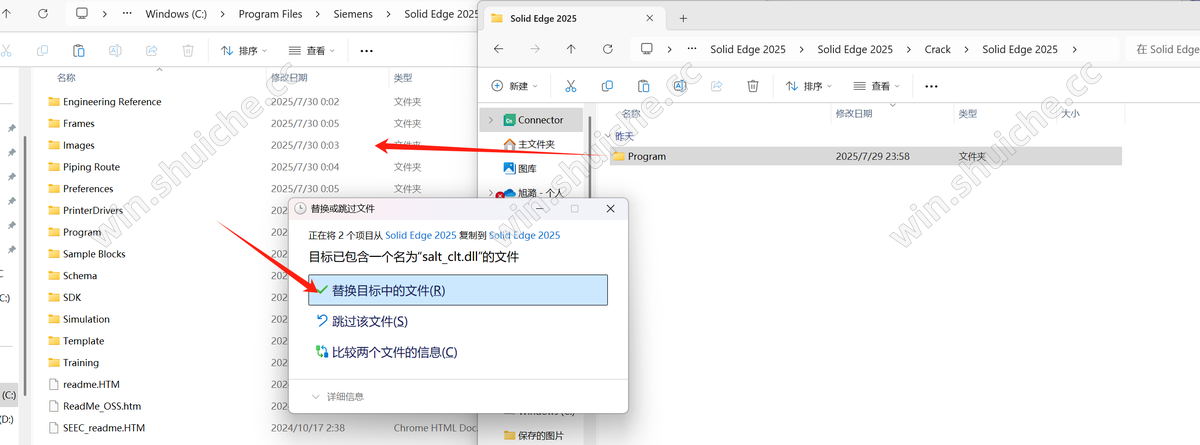Click Paste icon in right window toolbar

[644, 86]
